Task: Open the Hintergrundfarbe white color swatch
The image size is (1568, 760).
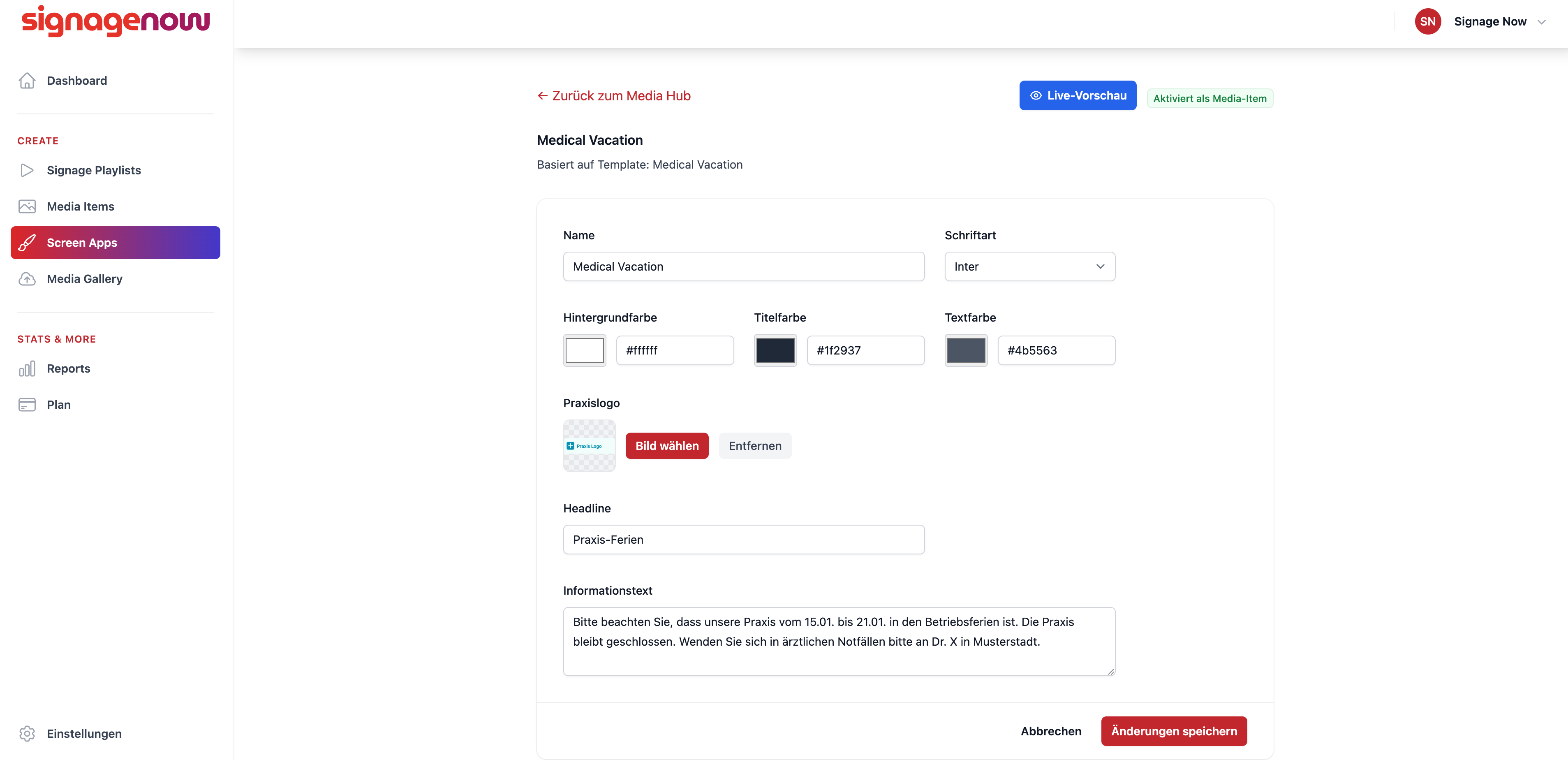Action: pyautogui.click(x=584, y=350)
